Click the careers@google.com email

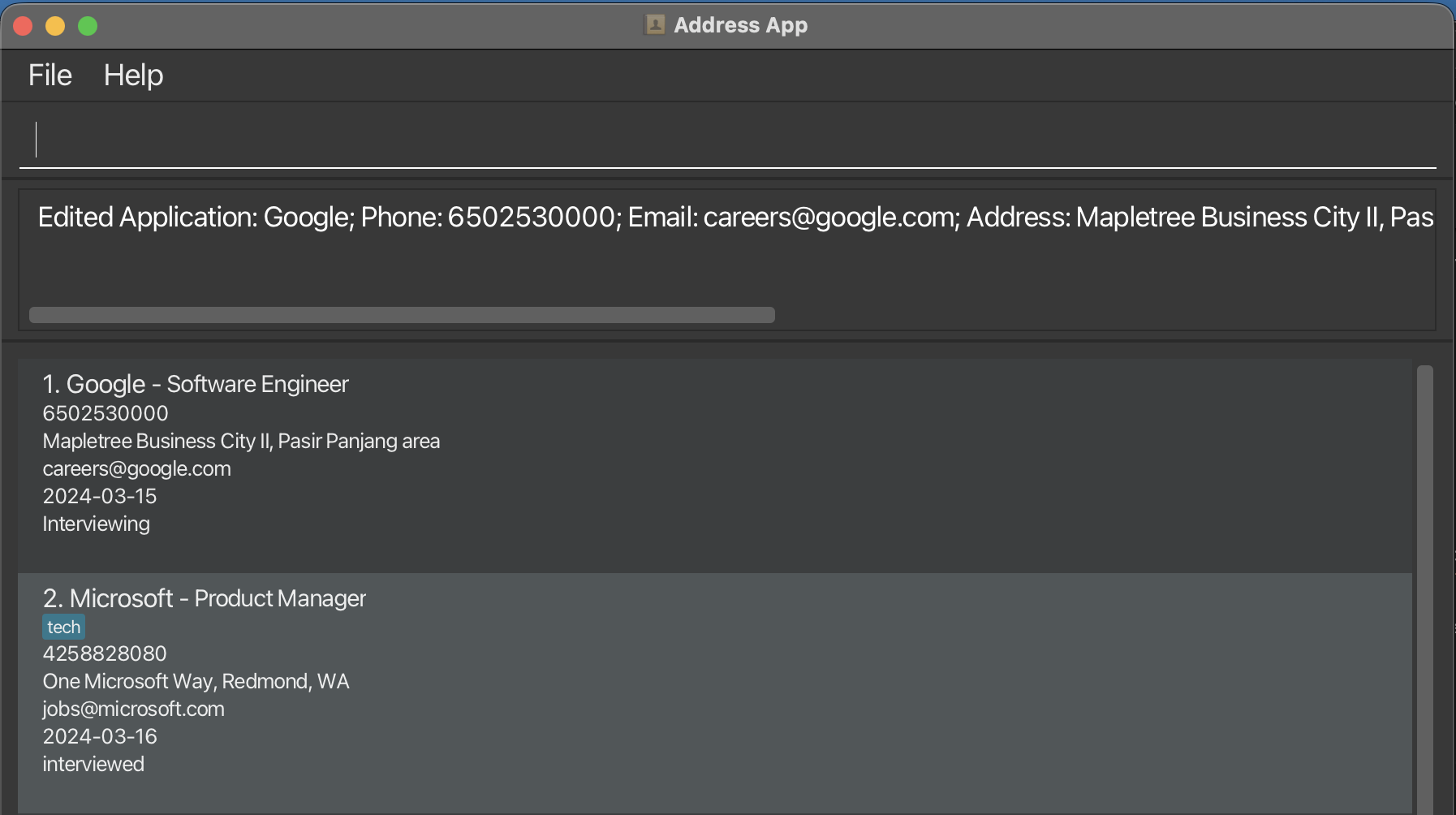(136, 468)
